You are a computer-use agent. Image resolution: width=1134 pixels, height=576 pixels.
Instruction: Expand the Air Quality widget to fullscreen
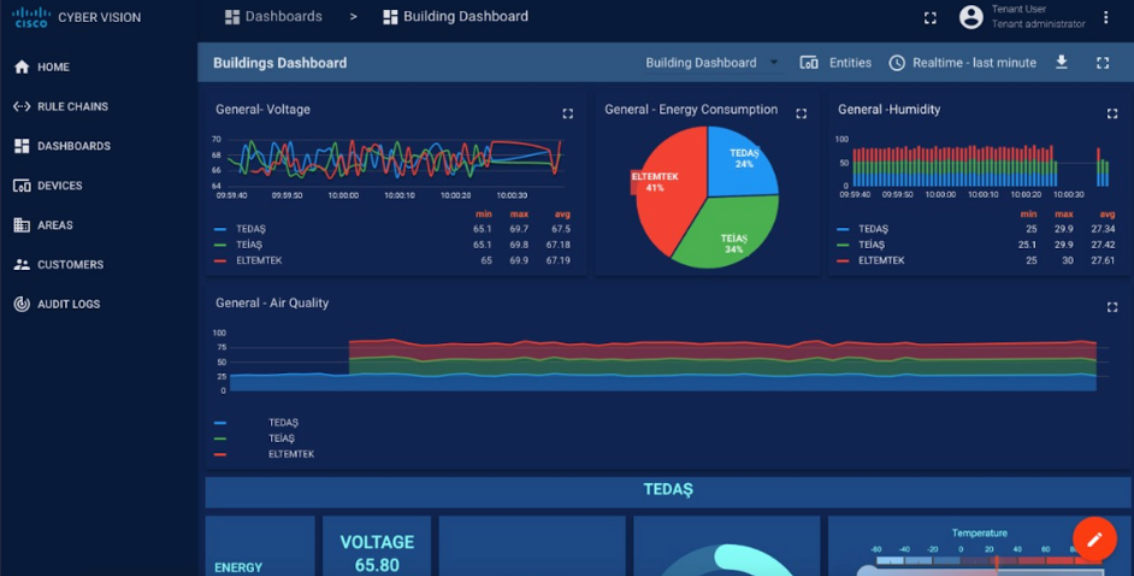coord(1112,307)
